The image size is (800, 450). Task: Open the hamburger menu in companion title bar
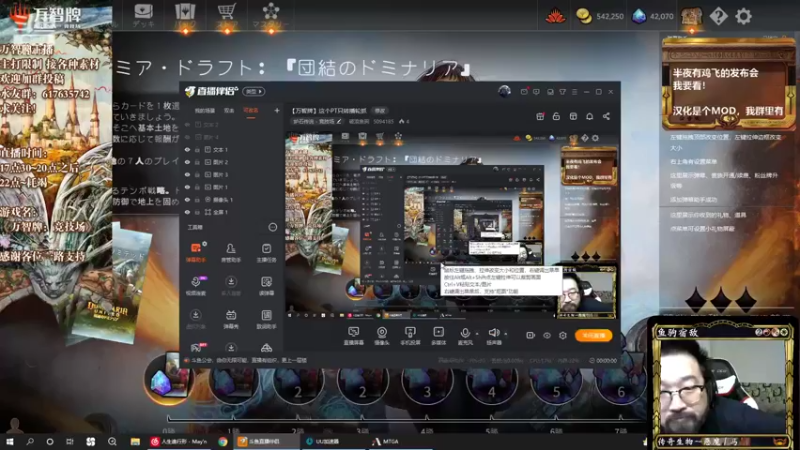[x=574, y=92]
